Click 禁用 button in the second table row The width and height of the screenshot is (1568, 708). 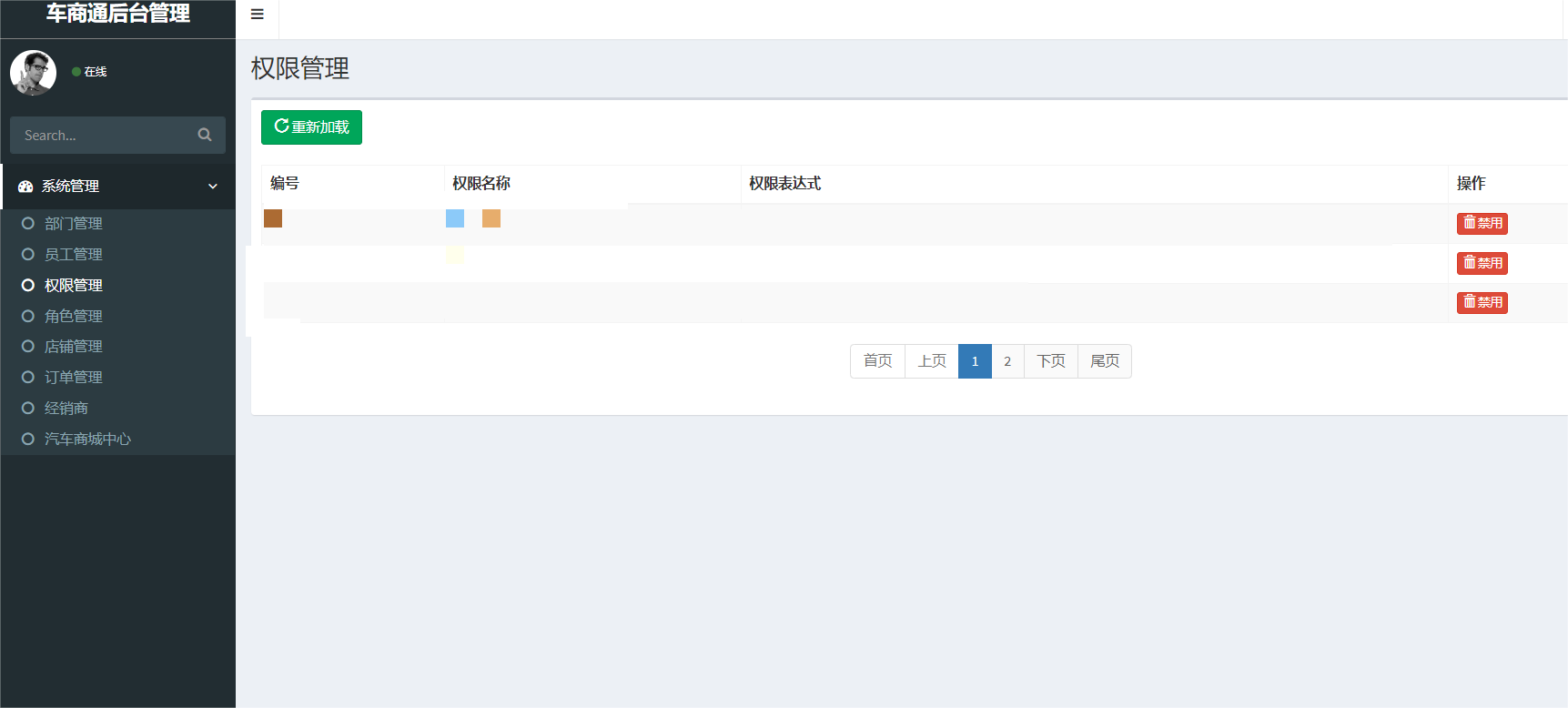click(1482, 263)
